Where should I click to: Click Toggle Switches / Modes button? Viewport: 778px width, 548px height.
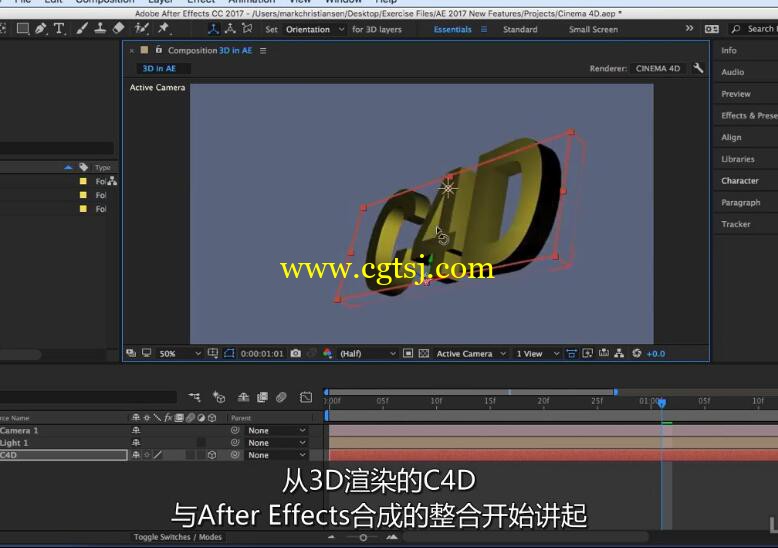[178, 537]
